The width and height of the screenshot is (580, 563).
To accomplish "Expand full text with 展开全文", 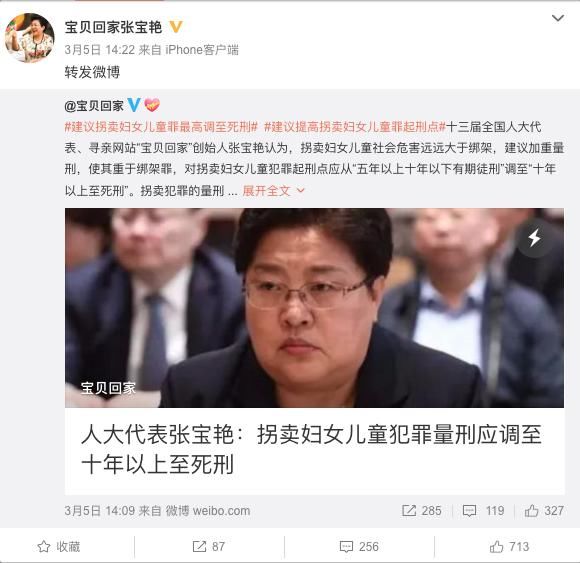I will coord(273,191).
